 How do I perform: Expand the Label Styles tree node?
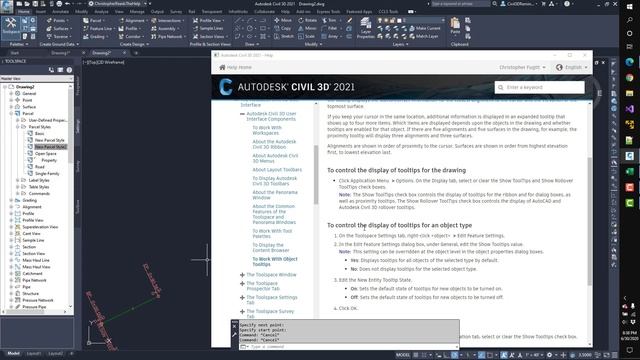(18, 180)
